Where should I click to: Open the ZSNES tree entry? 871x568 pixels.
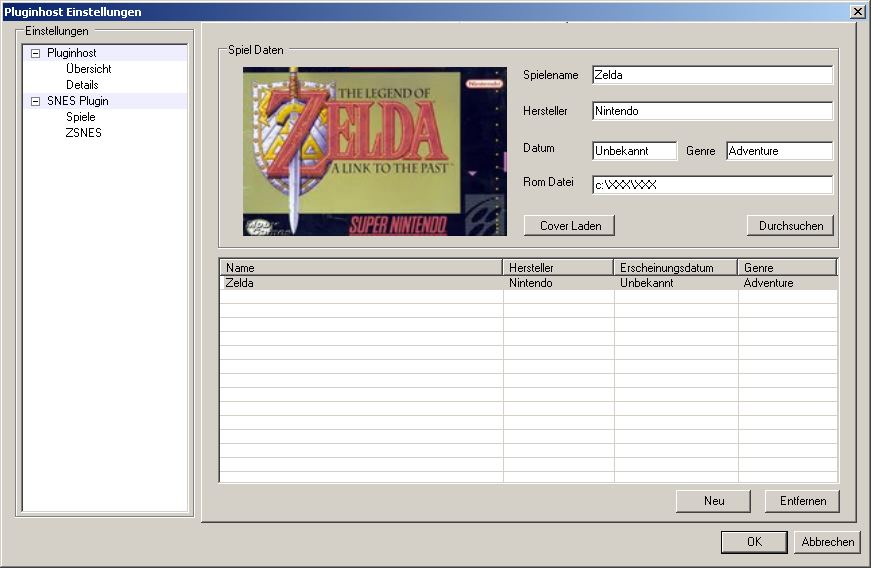tap(83, 133)
